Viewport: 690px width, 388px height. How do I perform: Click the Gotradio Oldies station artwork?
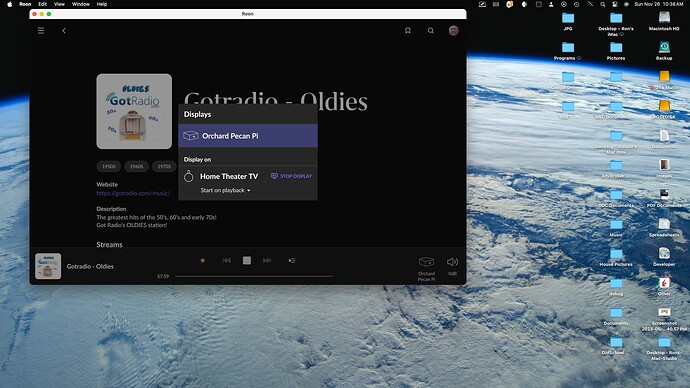(134, 111)
